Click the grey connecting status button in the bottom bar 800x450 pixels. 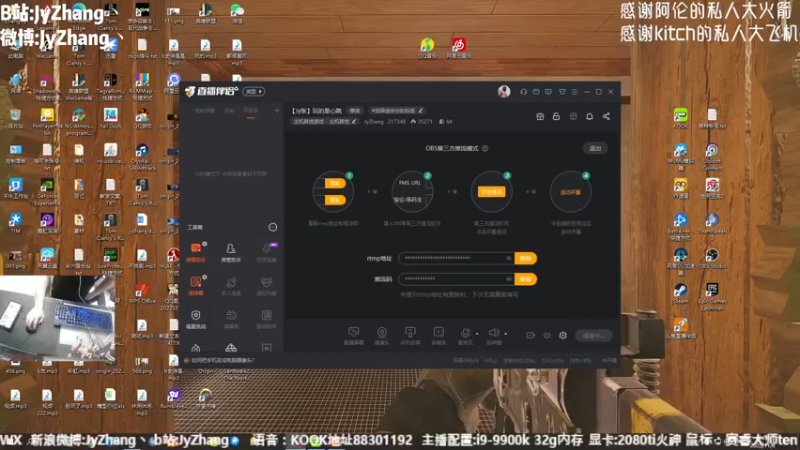(x=593, y=335)
